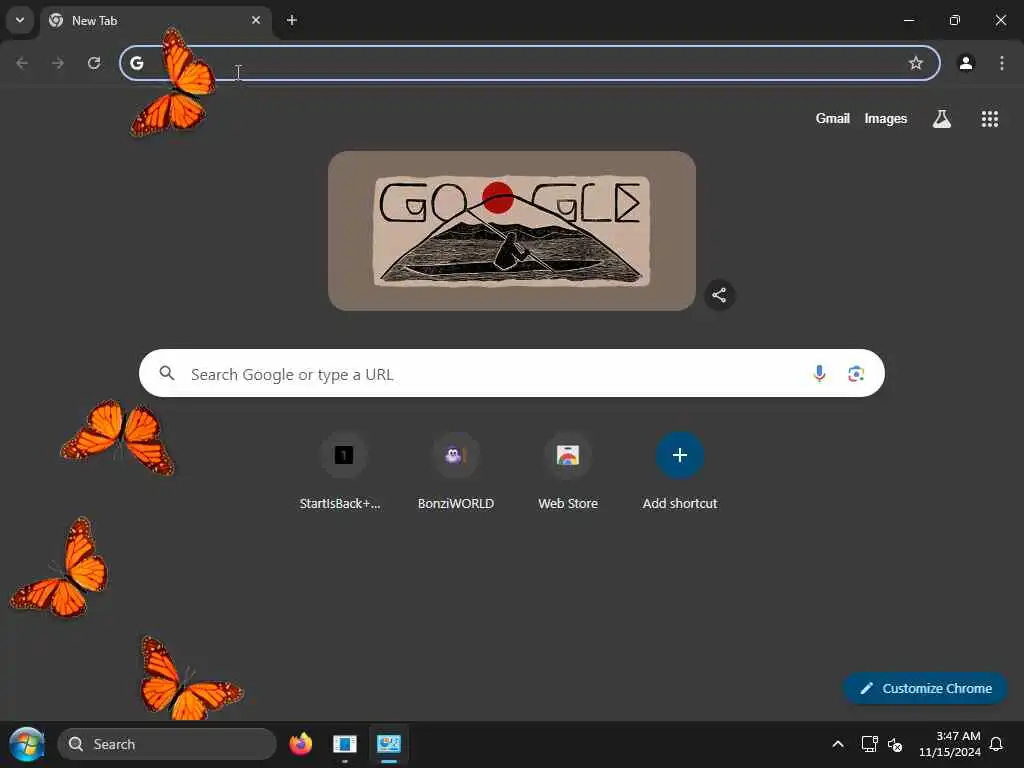Open network status tray icon

(x=869, y=744)
